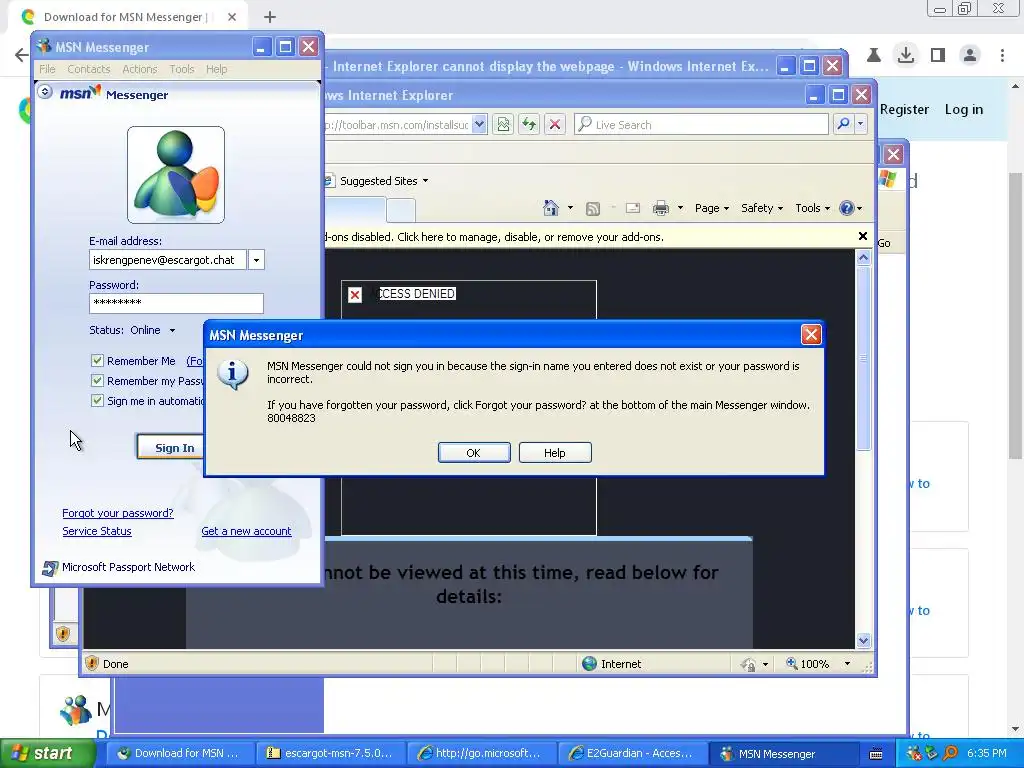This screenshot has height=768, width=1024.
Task: Click the IE vertical scrollbar up arrow
Action: (x=863, y=258)
